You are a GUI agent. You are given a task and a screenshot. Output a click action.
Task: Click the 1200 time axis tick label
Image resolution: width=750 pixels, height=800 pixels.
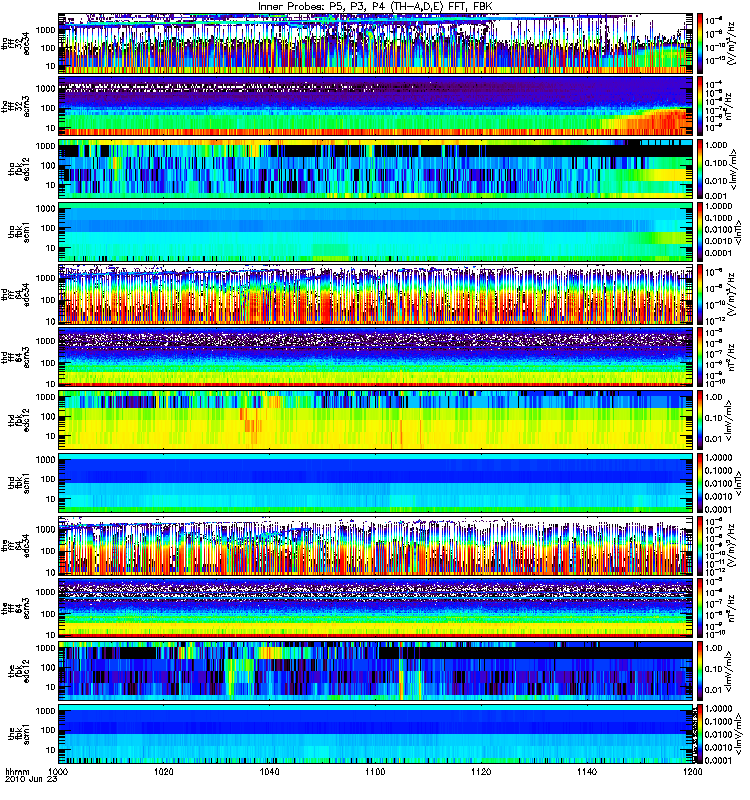point(692,771)
